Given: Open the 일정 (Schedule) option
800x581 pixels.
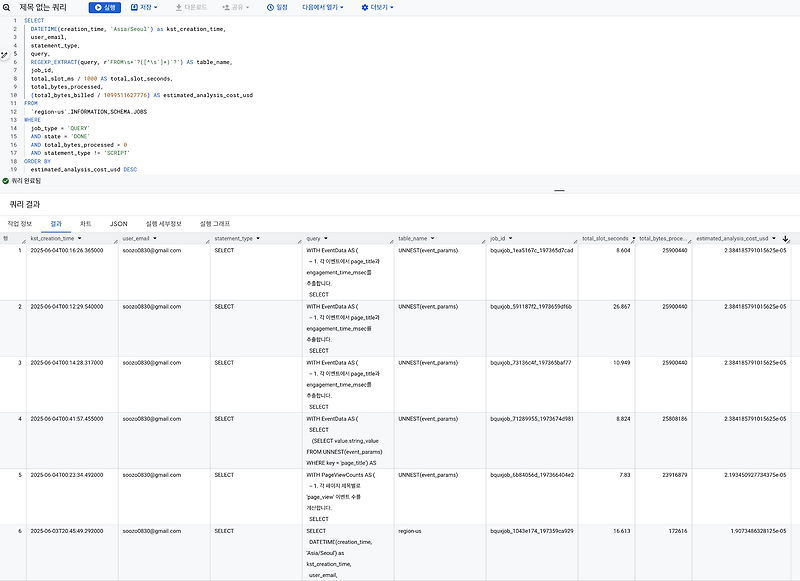Looking at the screenshot, I should pos(277,8).
